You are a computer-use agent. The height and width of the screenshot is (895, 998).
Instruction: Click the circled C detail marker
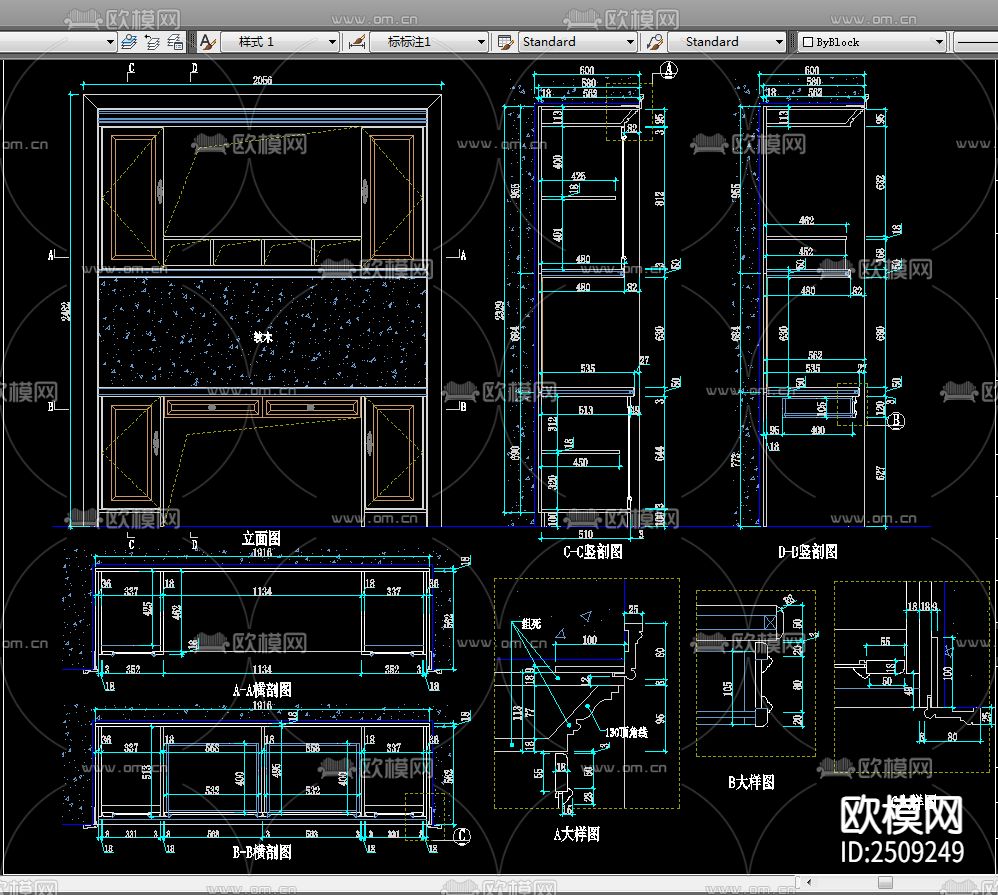click(463, 836)
